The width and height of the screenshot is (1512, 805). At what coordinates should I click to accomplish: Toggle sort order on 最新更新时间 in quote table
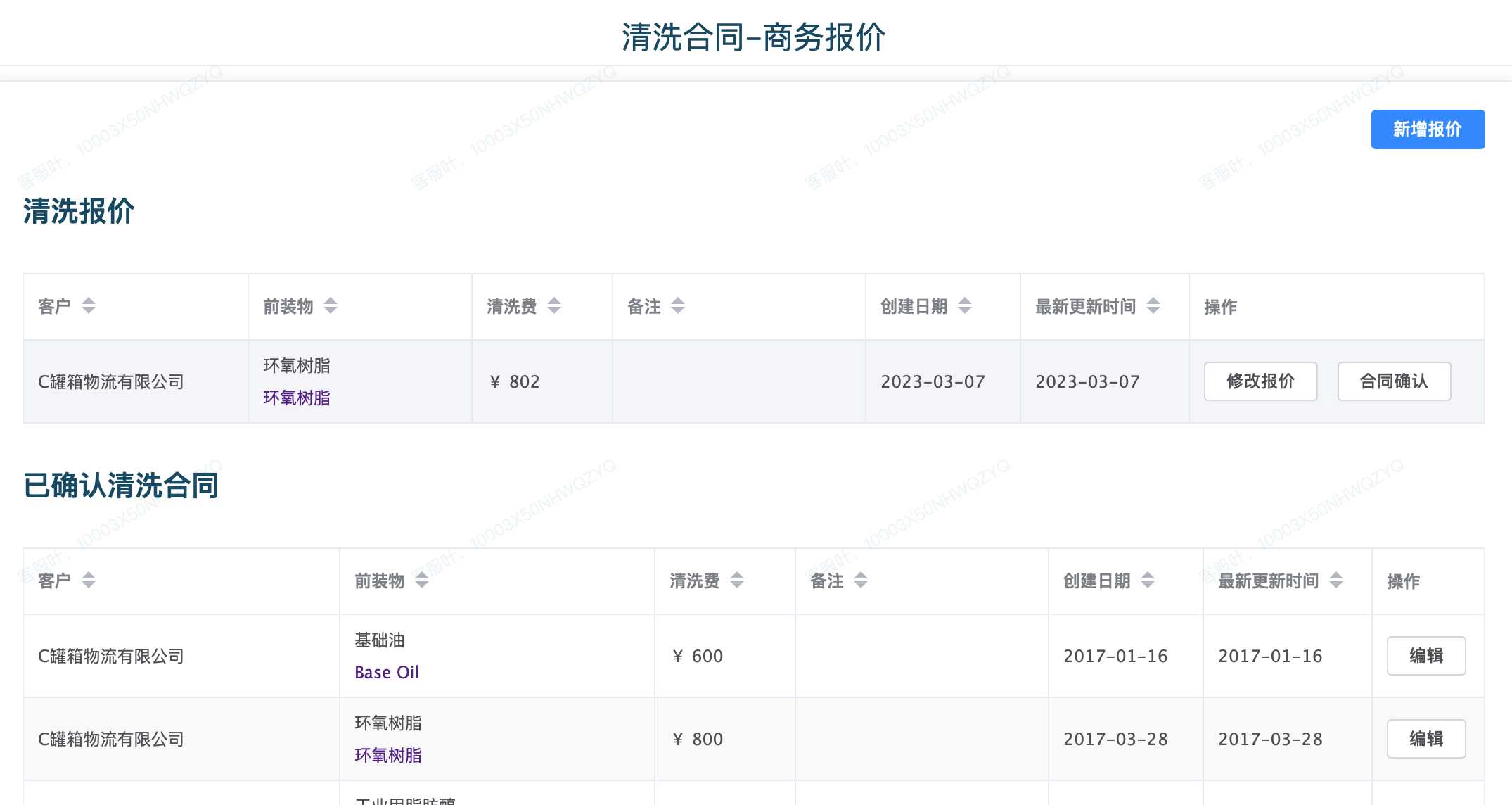[x=1152, y=306]
